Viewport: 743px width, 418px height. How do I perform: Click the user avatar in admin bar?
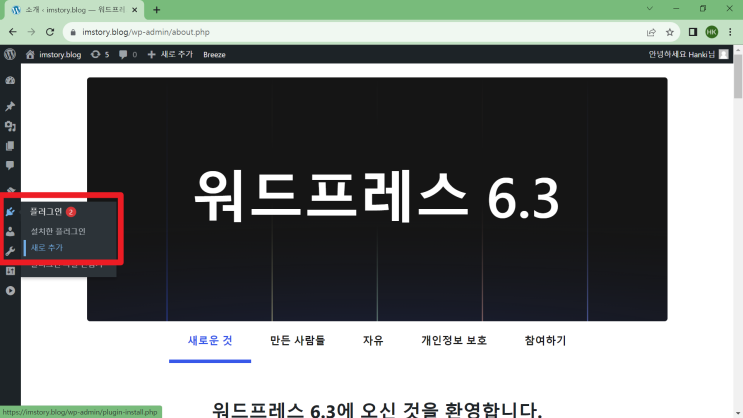pyautogui.click(x=724, y=55)
